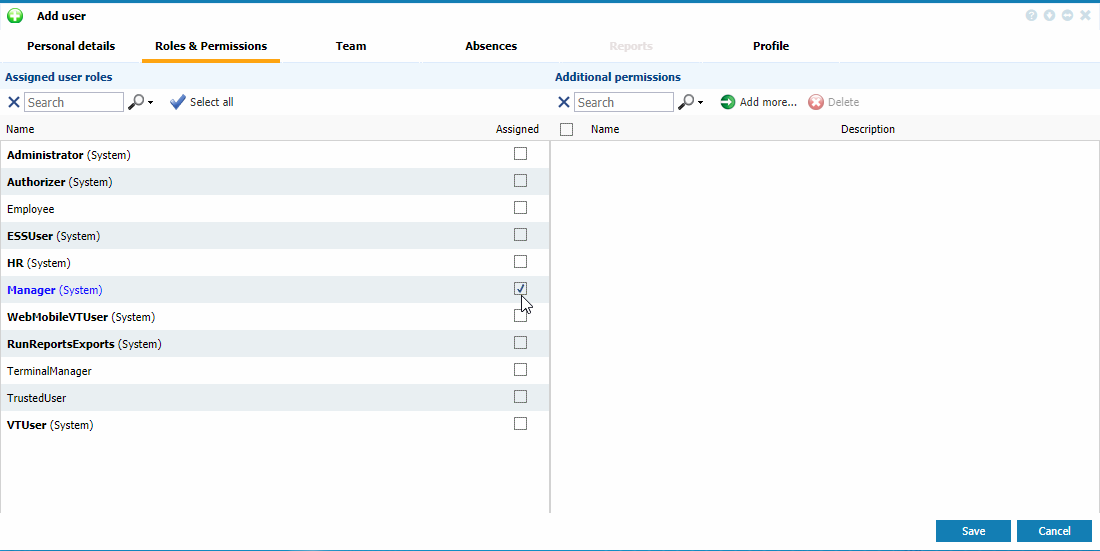Open the Absences tab

coord(491,46)
